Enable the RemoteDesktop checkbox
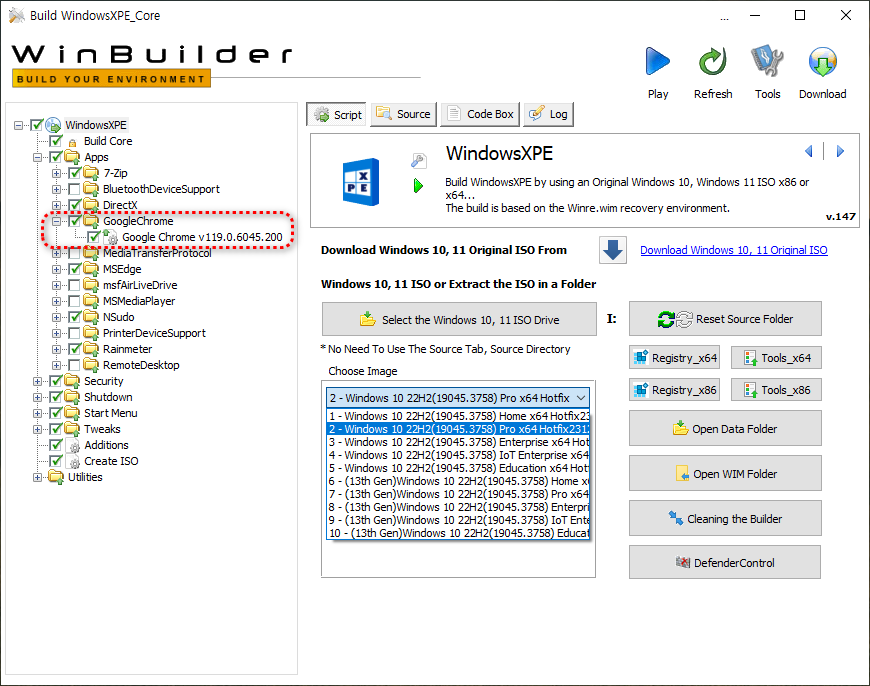This screenshot has height=686, width=870. click(x=74, y=365)
